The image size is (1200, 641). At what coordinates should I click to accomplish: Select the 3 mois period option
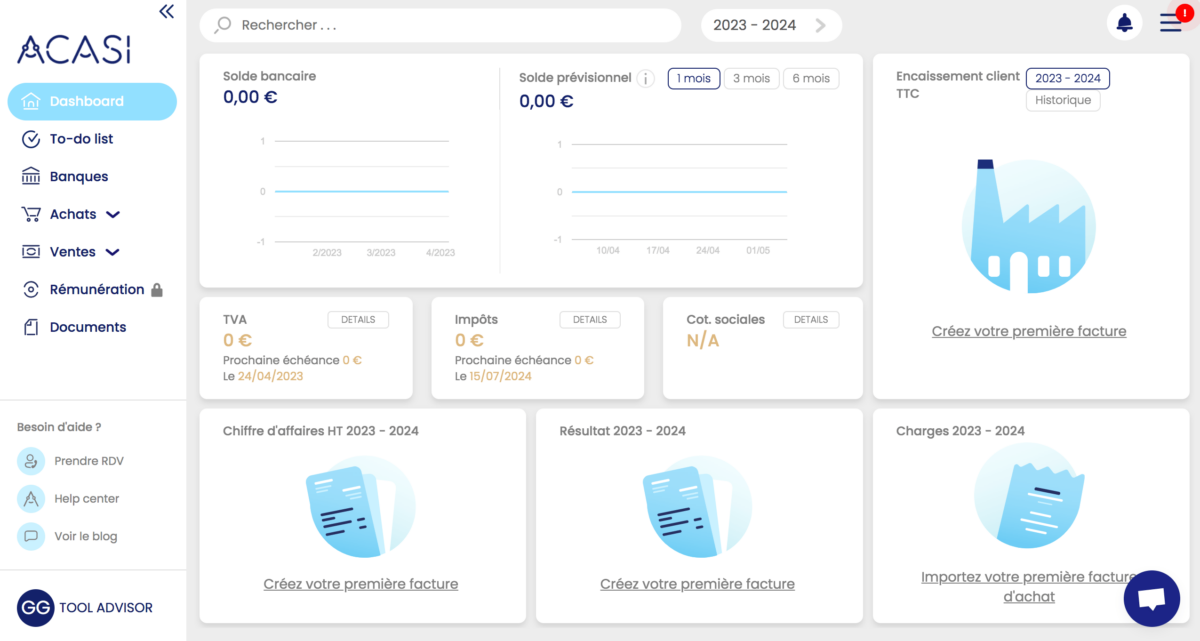coord(751,78)
